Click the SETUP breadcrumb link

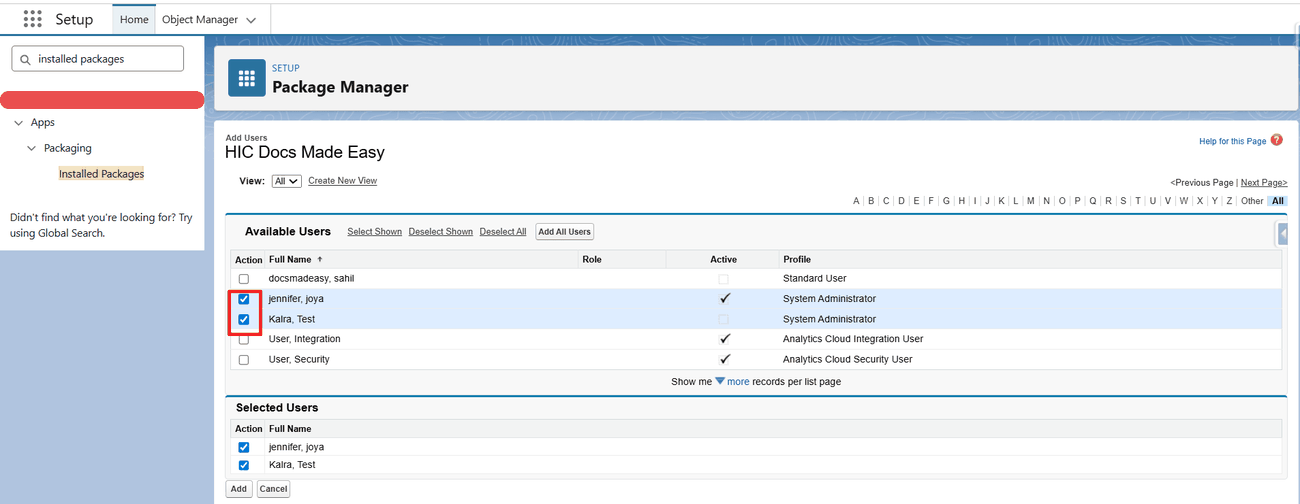pos(286,68)
